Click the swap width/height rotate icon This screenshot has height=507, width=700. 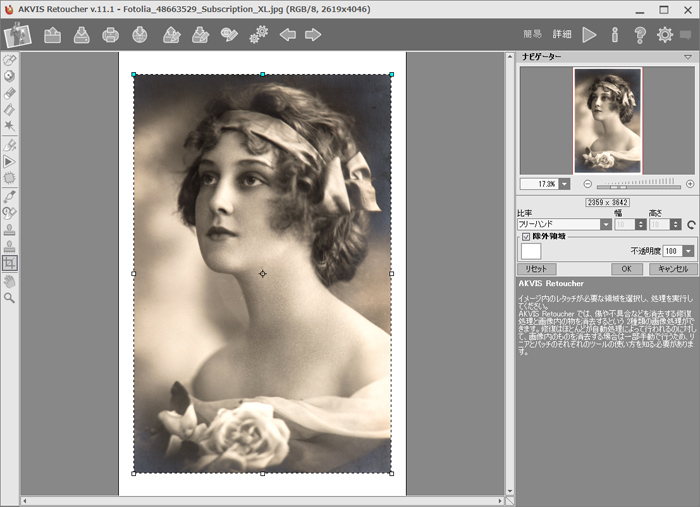pos(691,224)
